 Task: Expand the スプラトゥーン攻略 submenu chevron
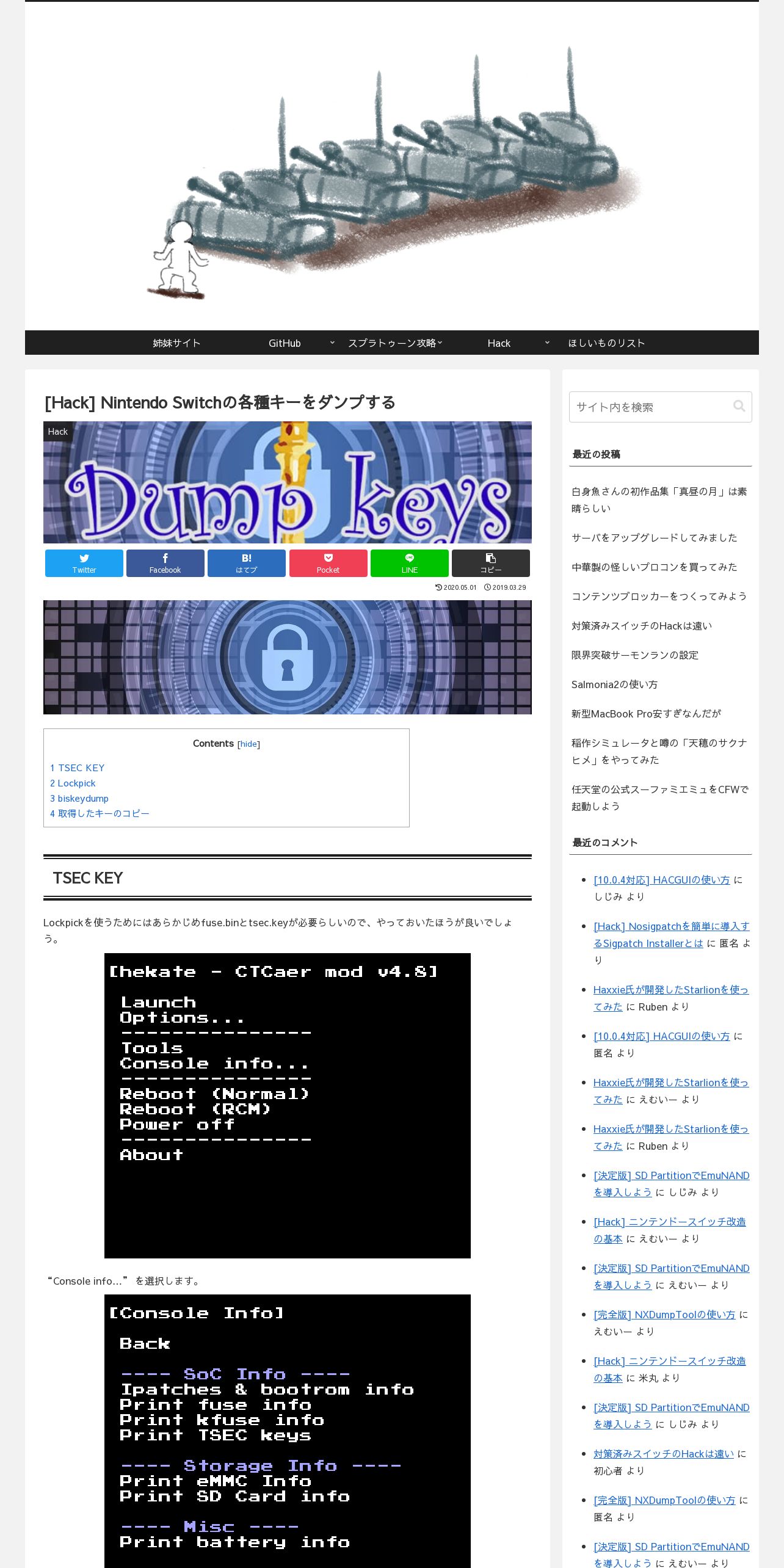tap(440, 343)
